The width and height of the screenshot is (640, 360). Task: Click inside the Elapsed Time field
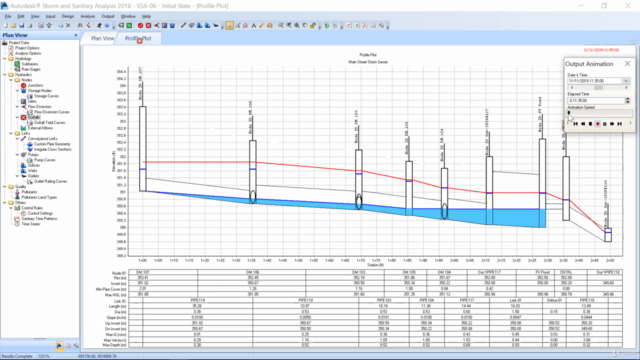(x=596, y=100)
